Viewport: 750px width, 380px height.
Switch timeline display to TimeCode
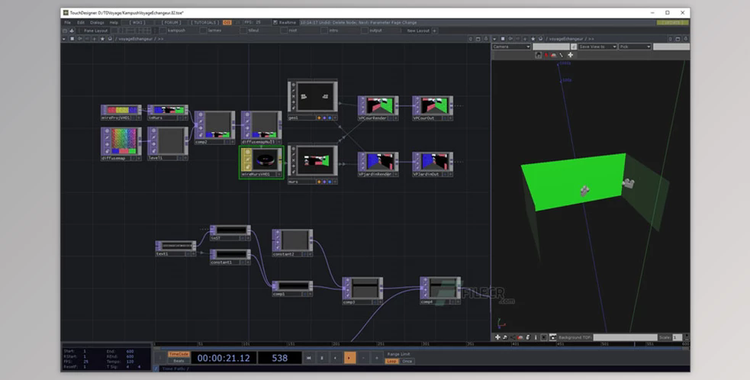coord(178,354)
